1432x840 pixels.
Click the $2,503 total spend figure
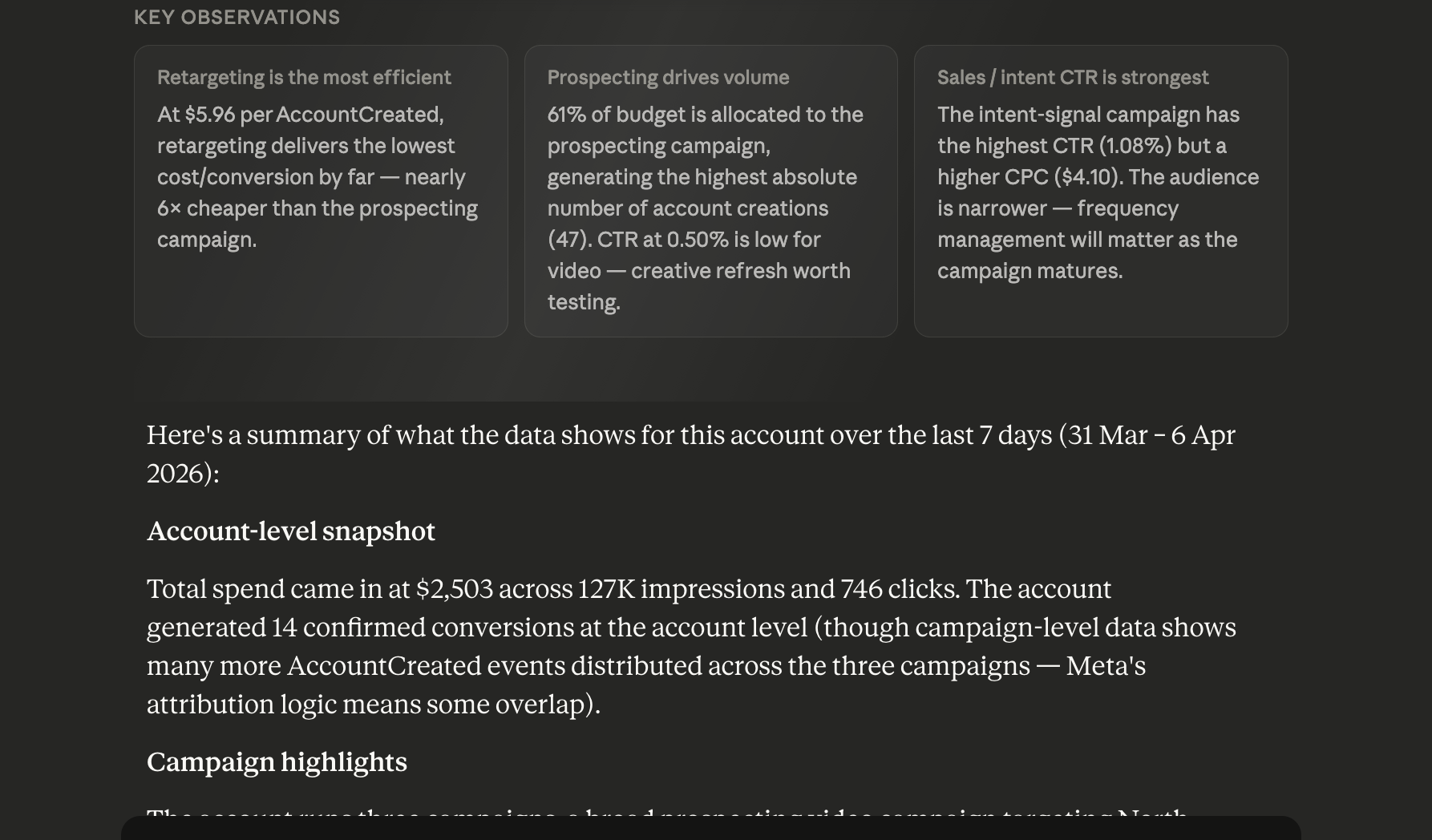(455, 589)
